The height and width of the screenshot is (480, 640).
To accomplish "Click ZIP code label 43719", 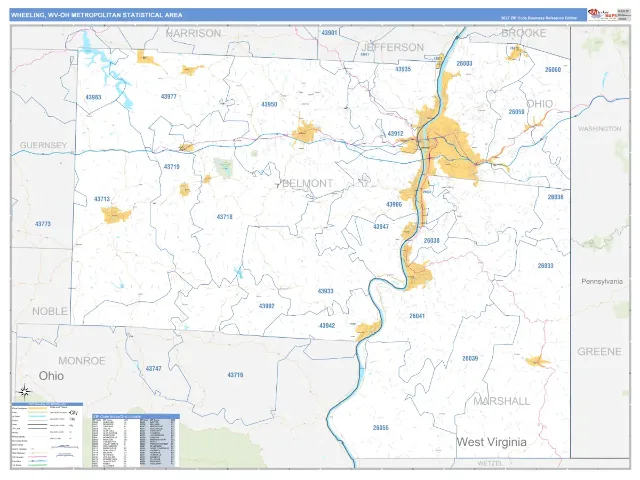I will click(172, 167).
